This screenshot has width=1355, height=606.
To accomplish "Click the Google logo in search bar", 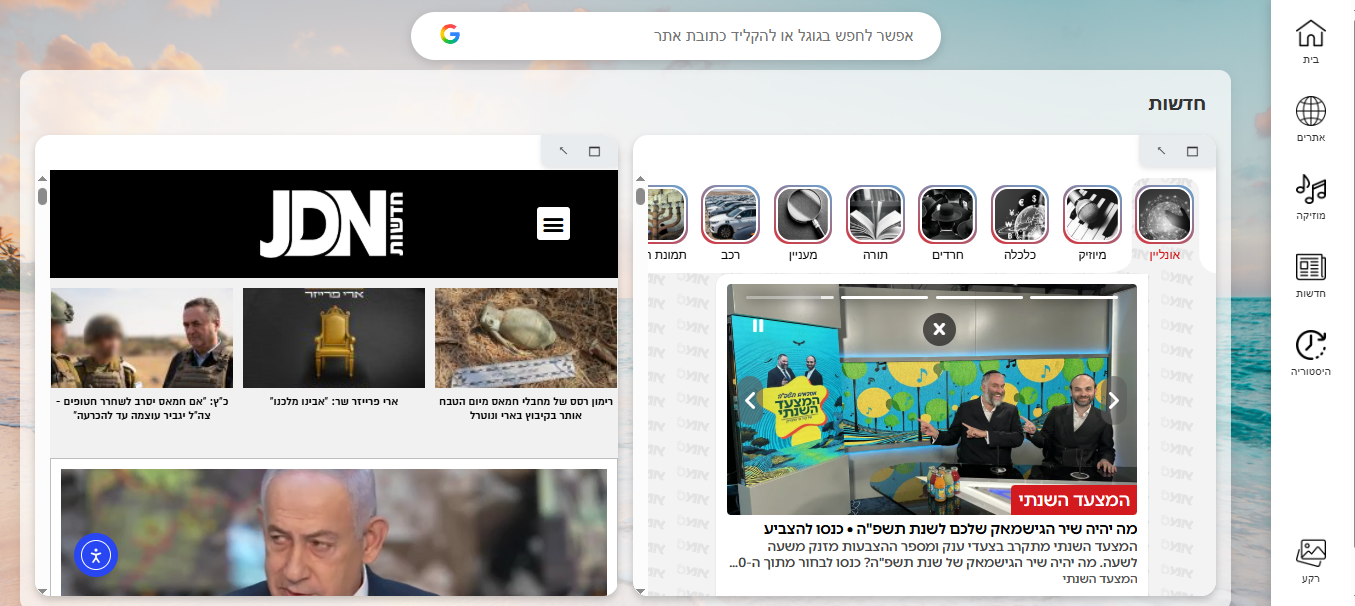I will (450, 35).
